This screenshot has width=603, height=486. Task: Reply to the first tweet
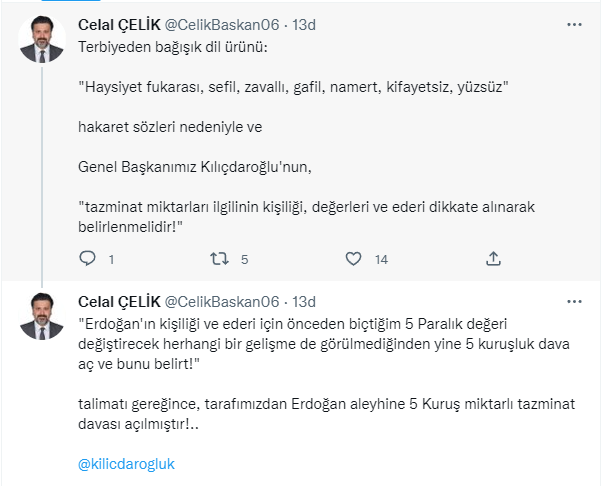(x=88, y=259)
